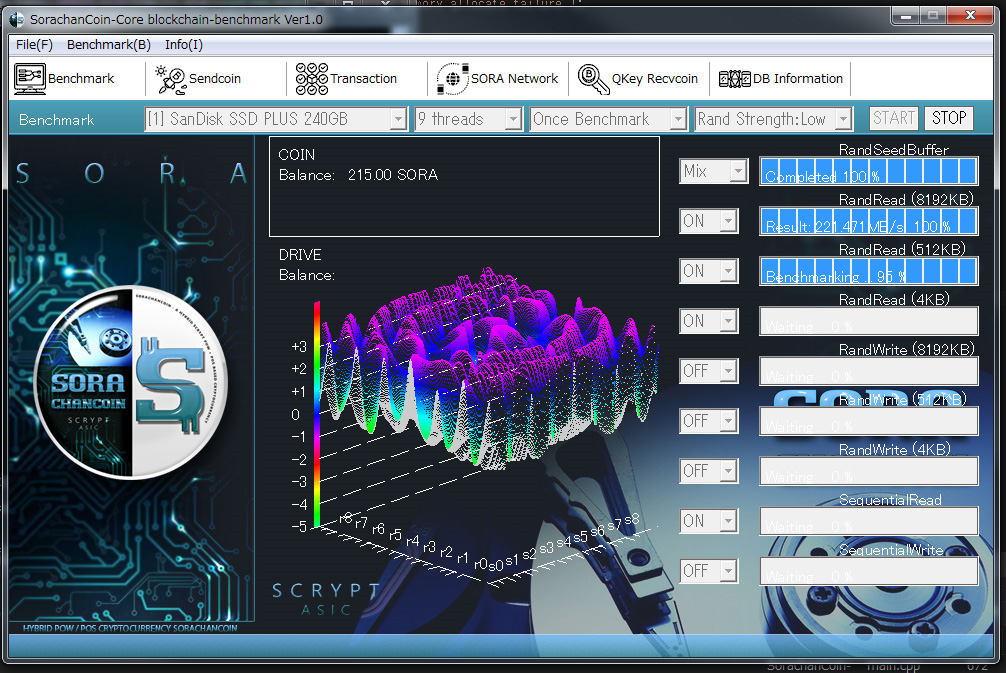
Task: Click the RandWrite (4KB) waiting progress bar
Action: coord(869,472)
